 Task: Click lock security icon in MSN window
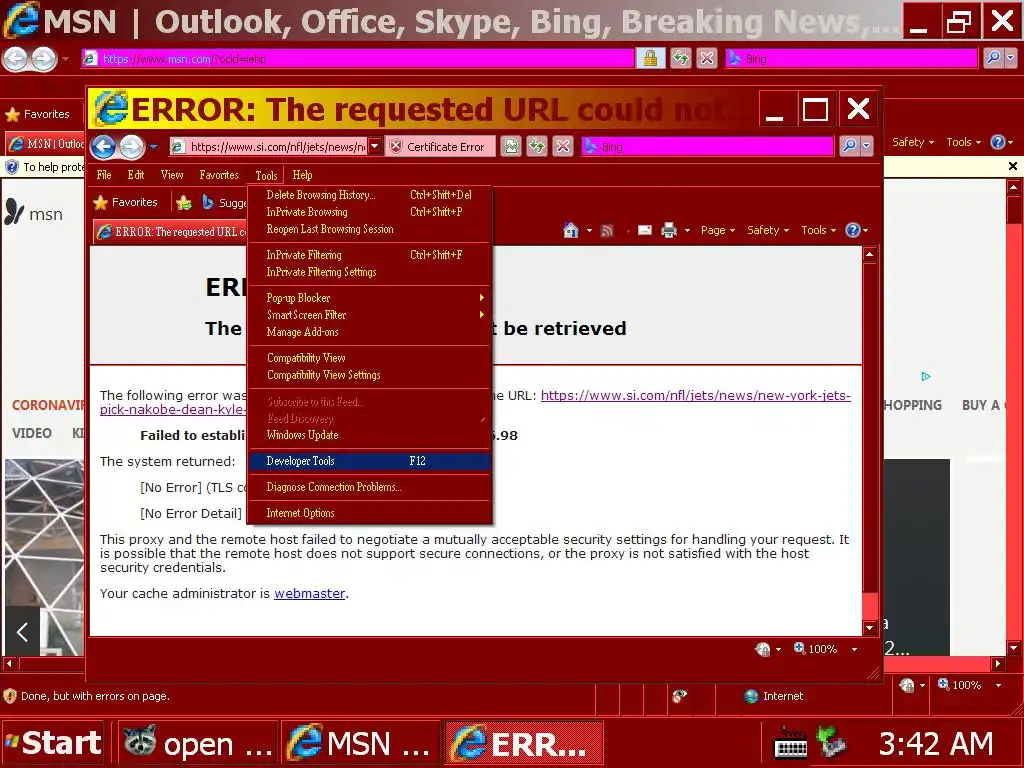pos(650,58)
